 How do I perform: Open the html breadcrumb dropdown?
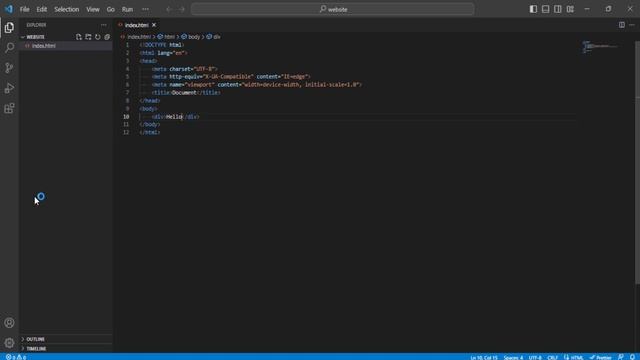click(x=166, y=37)
